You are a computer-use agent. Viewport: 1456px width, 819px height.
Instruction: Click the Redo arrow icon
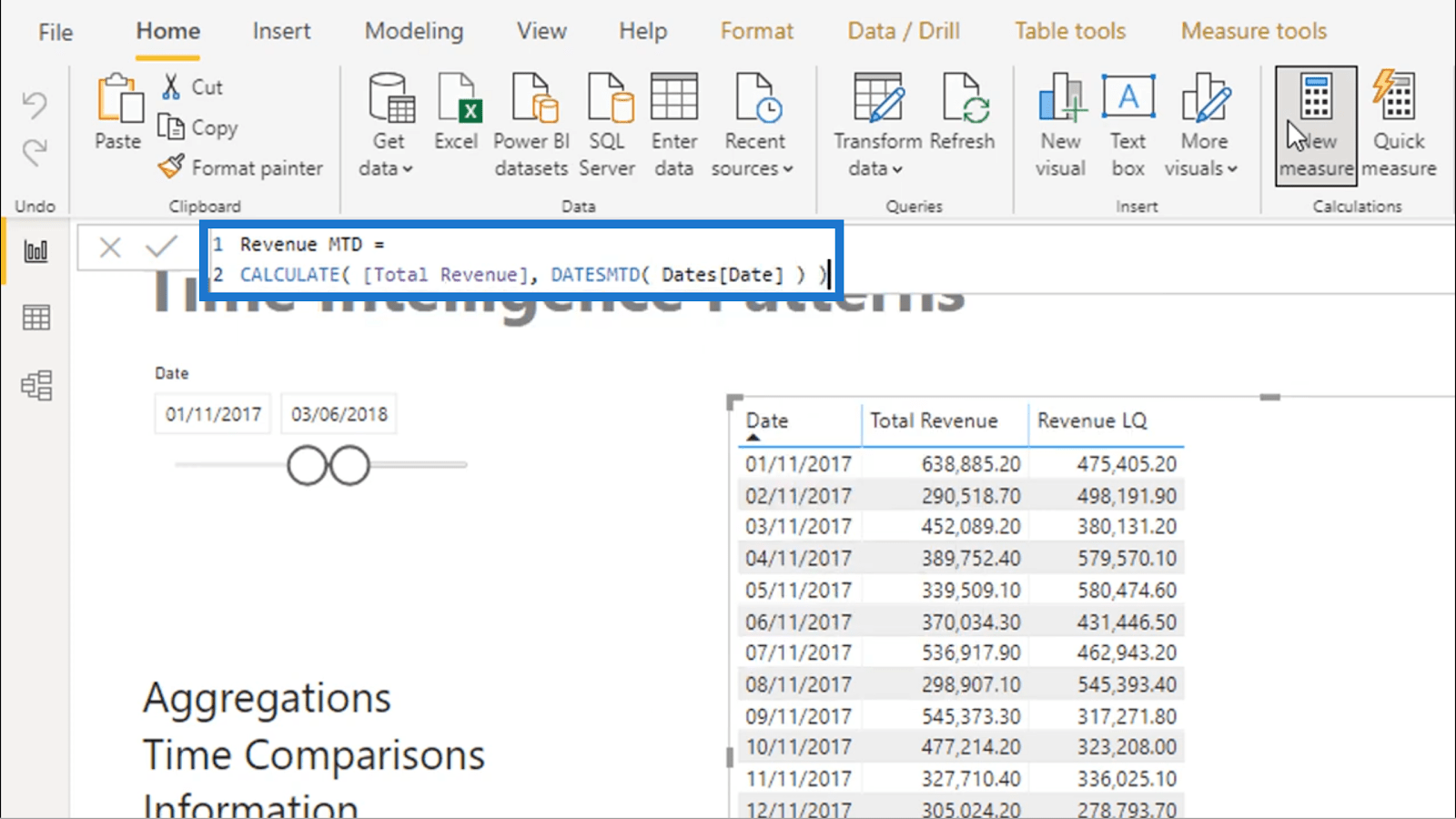(35, 151)
